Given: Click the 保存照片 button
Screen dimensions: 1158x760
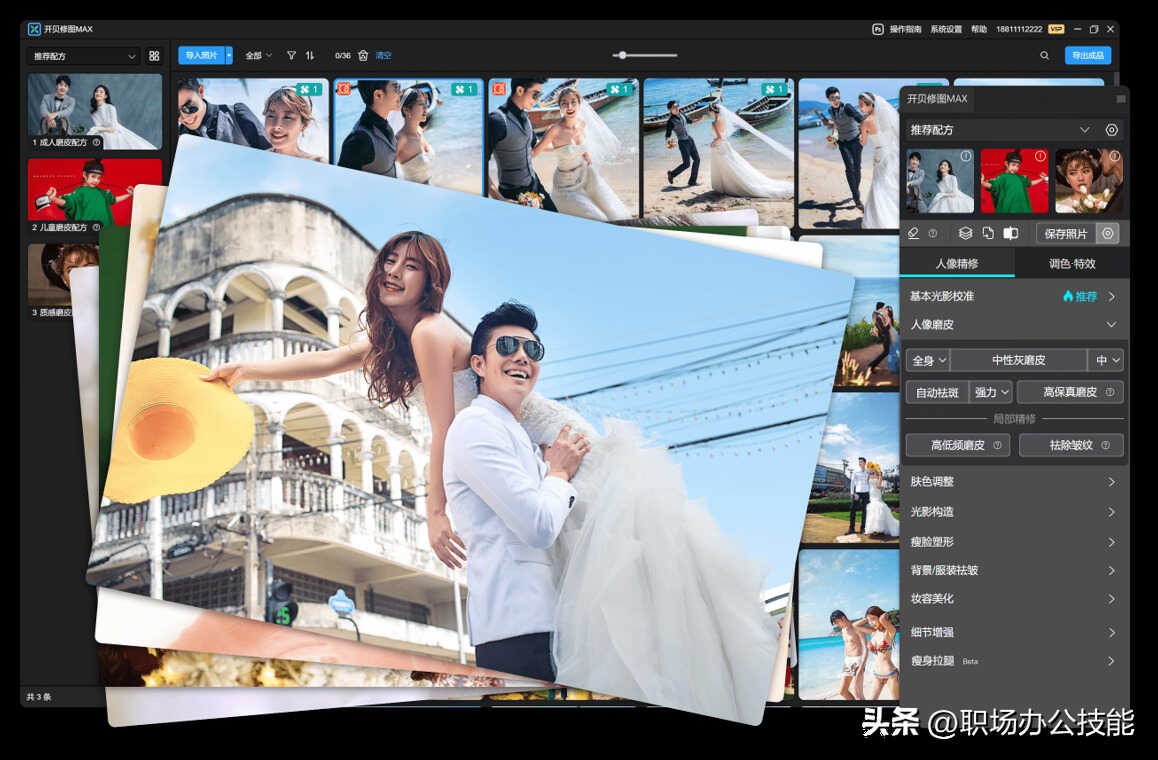Looking at the screenshot, I should (x=1066, y=233).
